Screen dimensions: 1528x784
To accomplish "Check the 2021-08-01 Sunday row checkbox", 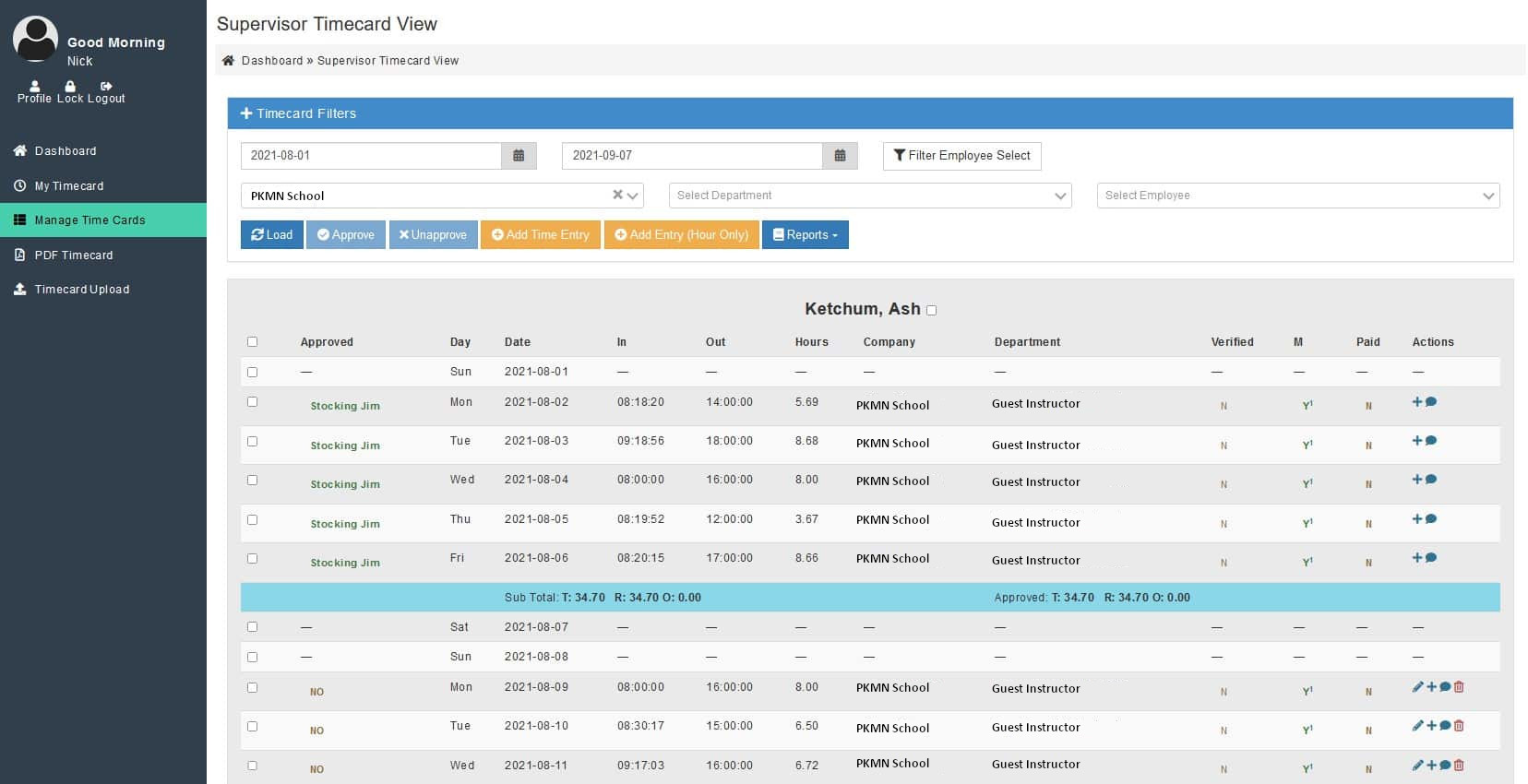I will coord(252,373).
